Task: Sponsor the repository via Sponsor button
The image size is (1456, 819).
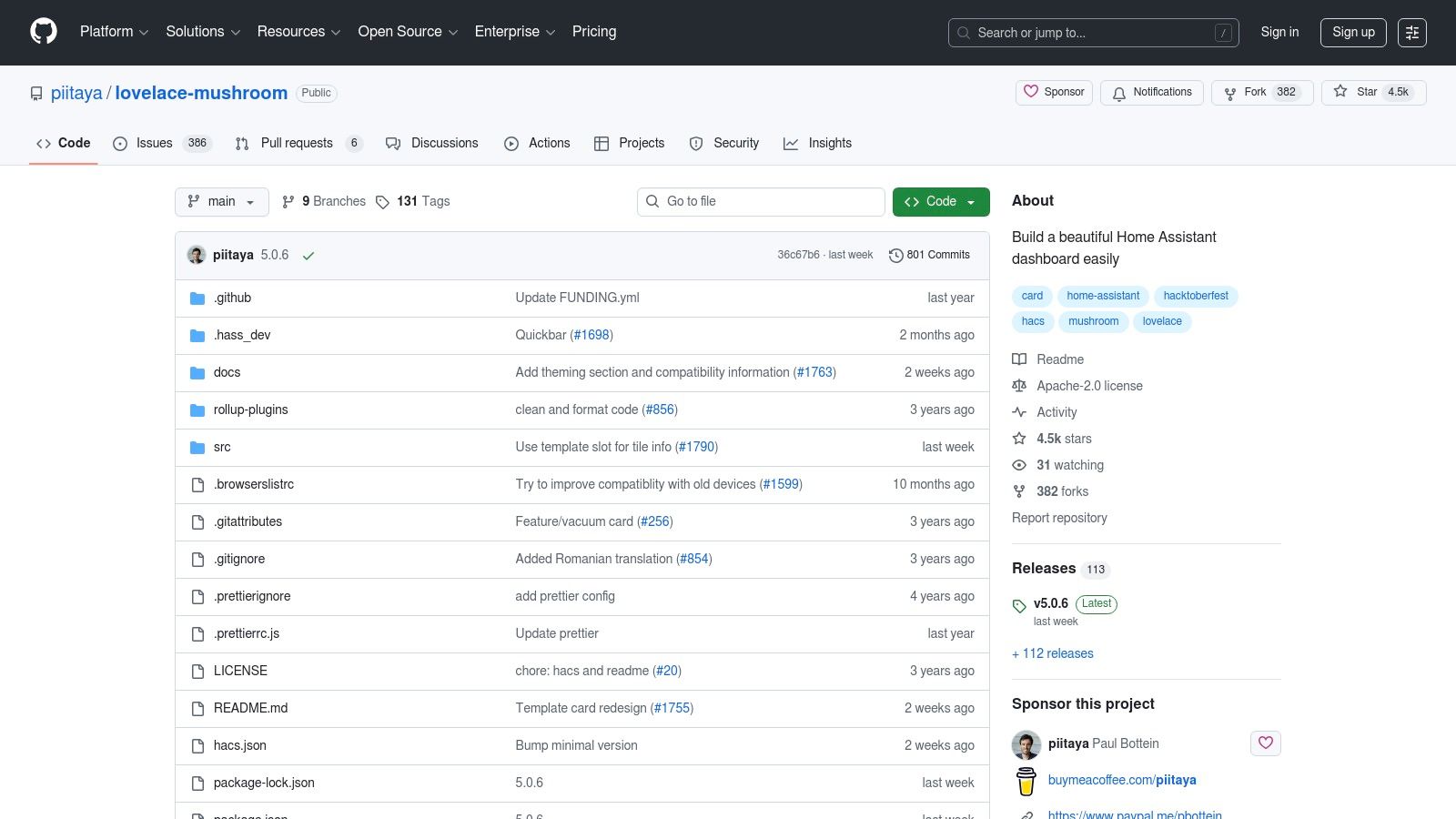Action: coord(1054,93)
